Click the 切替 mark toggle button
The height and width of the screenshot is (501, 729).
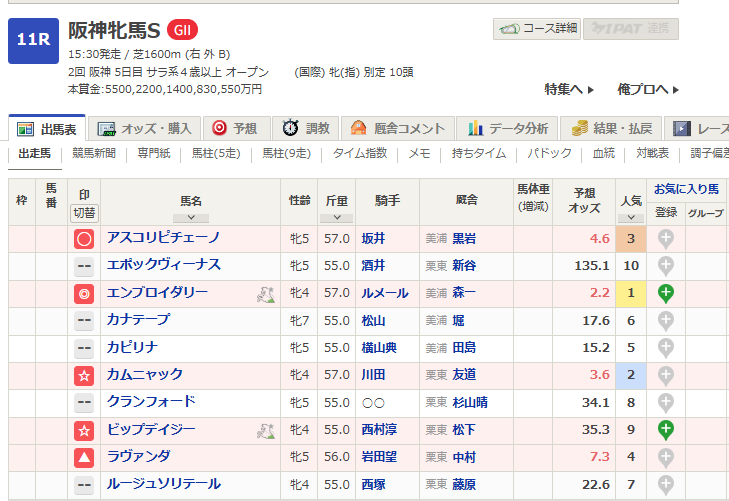(x=84, y=213)
